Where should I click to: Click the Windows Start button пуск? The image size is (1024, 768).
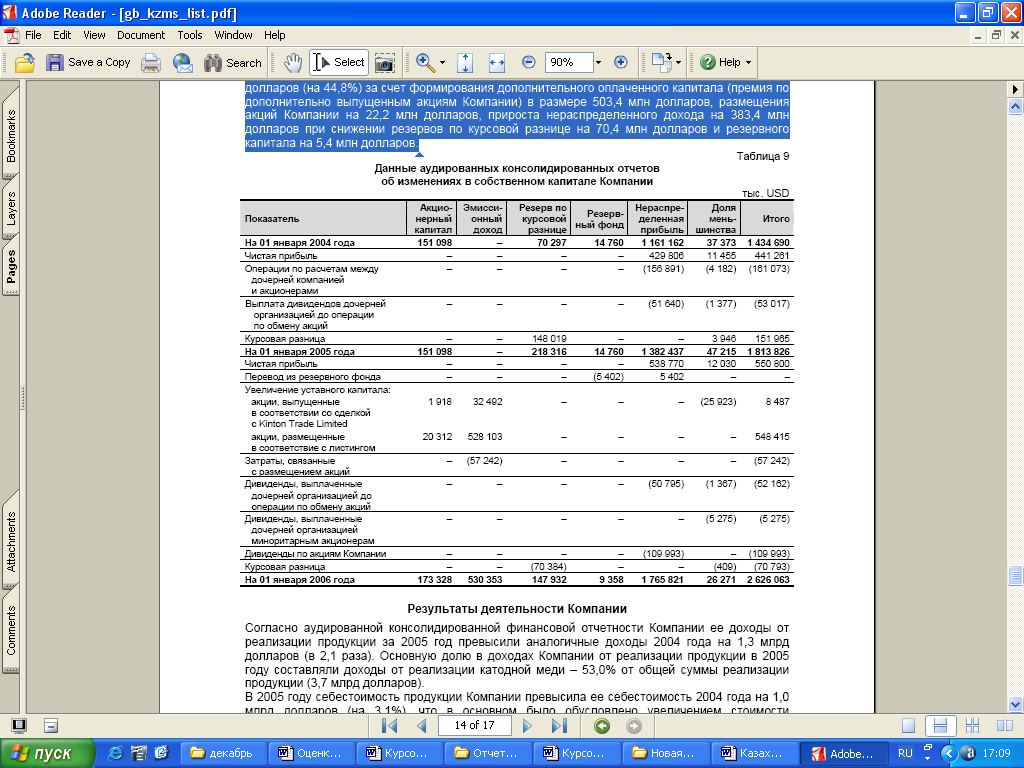(47, 753)
